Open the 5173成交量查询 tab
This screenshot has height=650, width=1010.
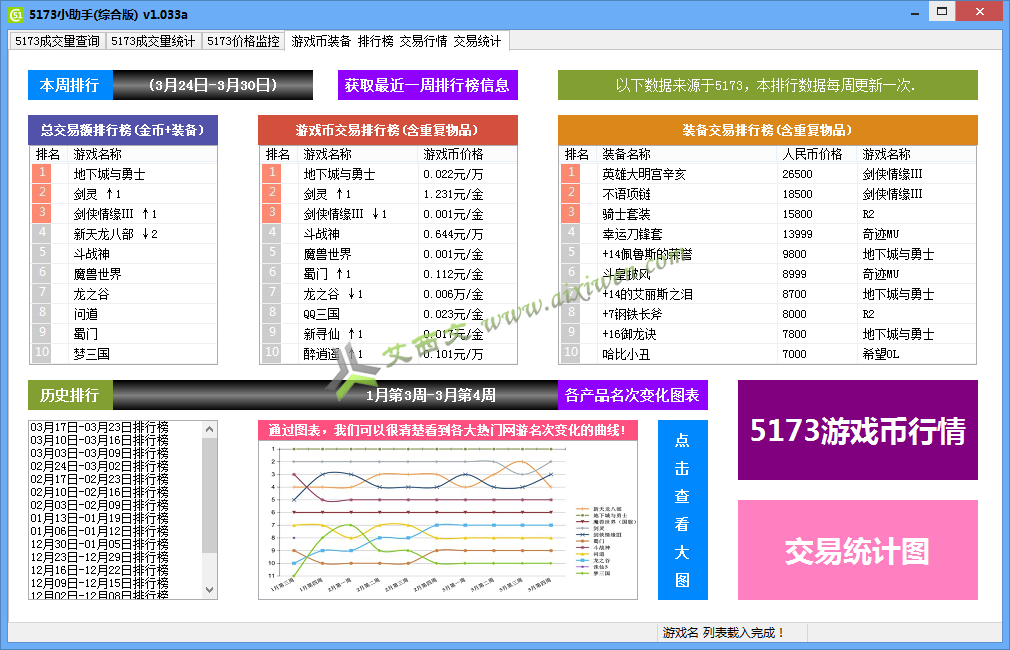[x=57, y=41]
